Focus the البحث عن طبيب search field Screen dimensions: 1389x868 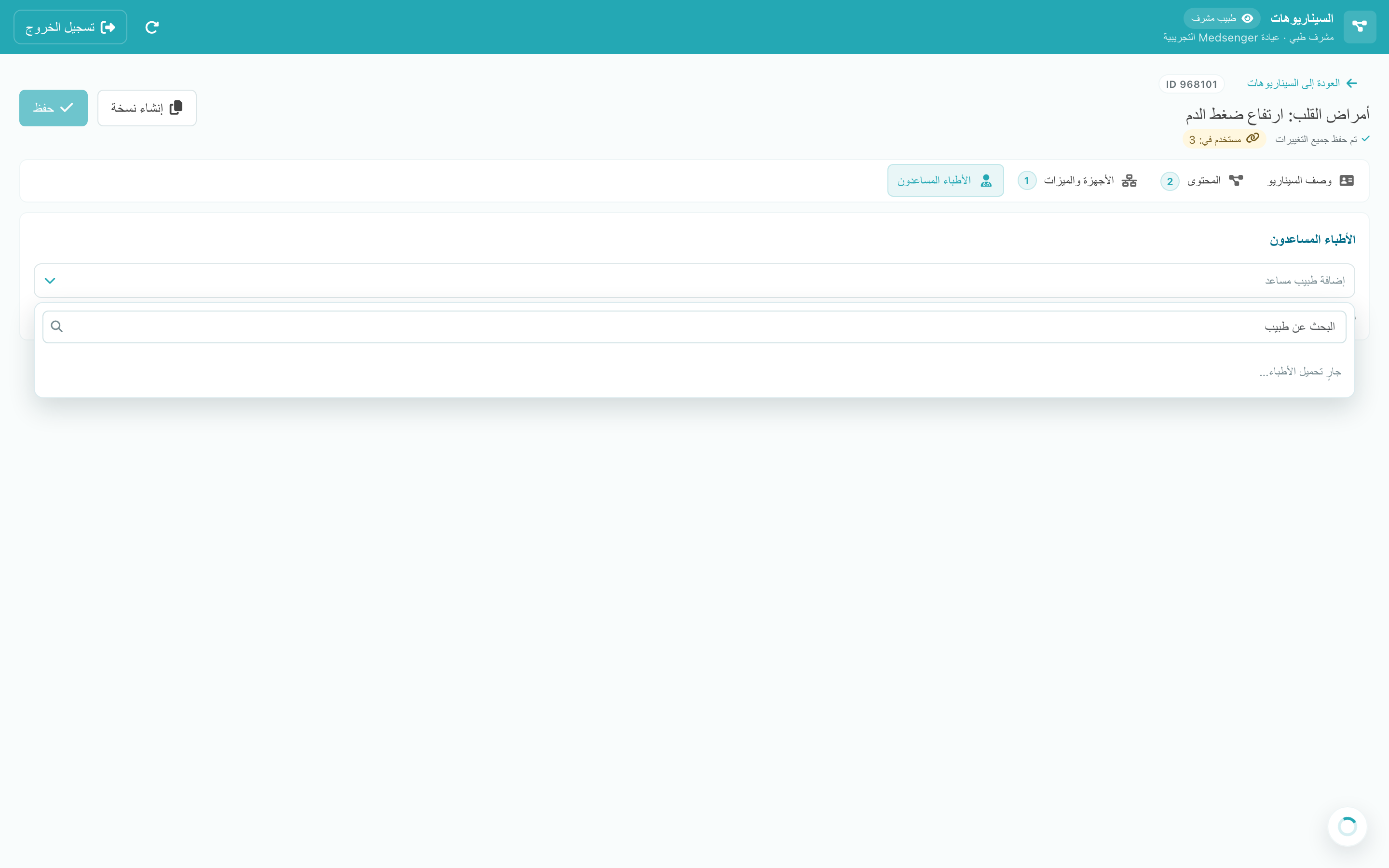694,326
